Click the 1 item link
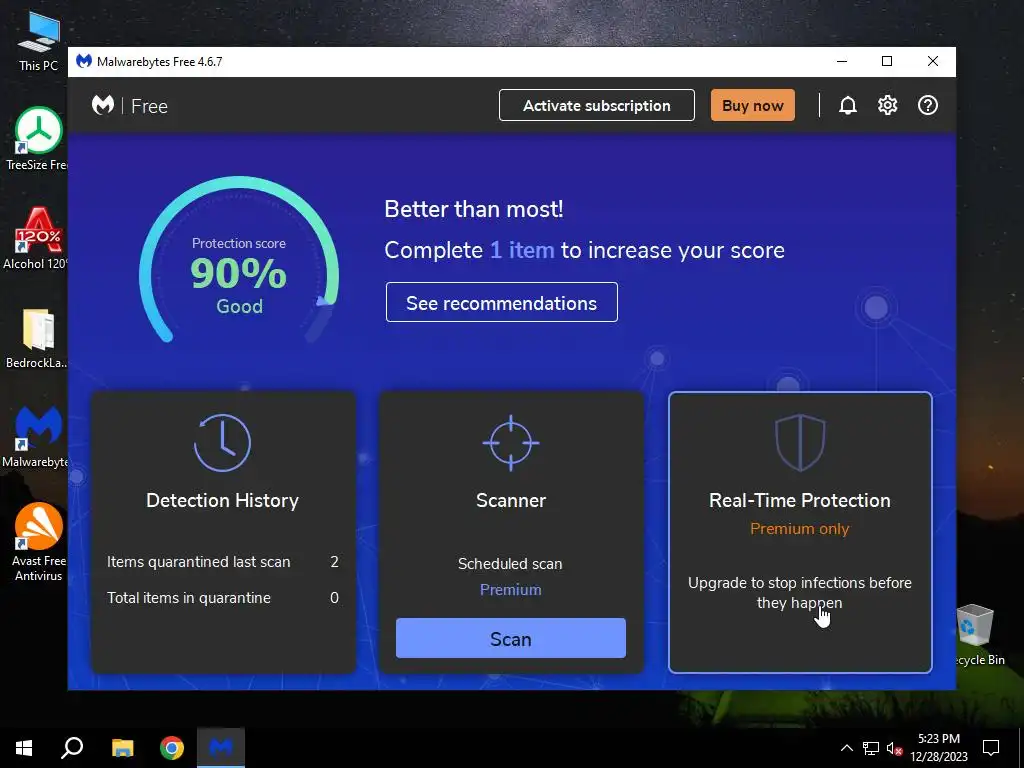This screenshot has height=768, width=1024. [522, 250]
